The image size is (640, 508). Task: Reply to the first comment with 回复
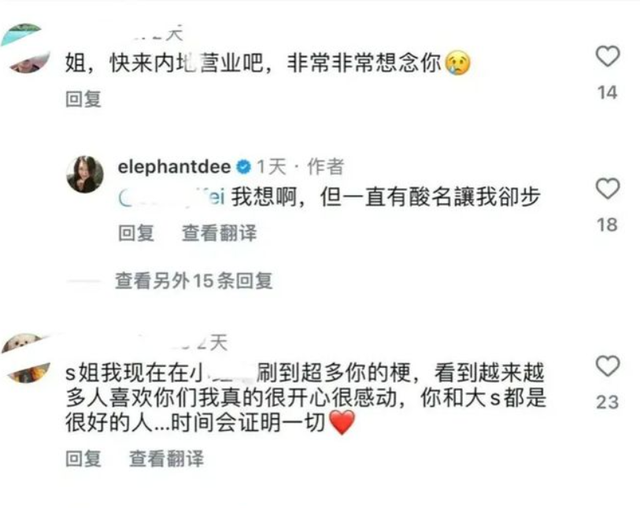pyautogui.click(x=83, y=99)
